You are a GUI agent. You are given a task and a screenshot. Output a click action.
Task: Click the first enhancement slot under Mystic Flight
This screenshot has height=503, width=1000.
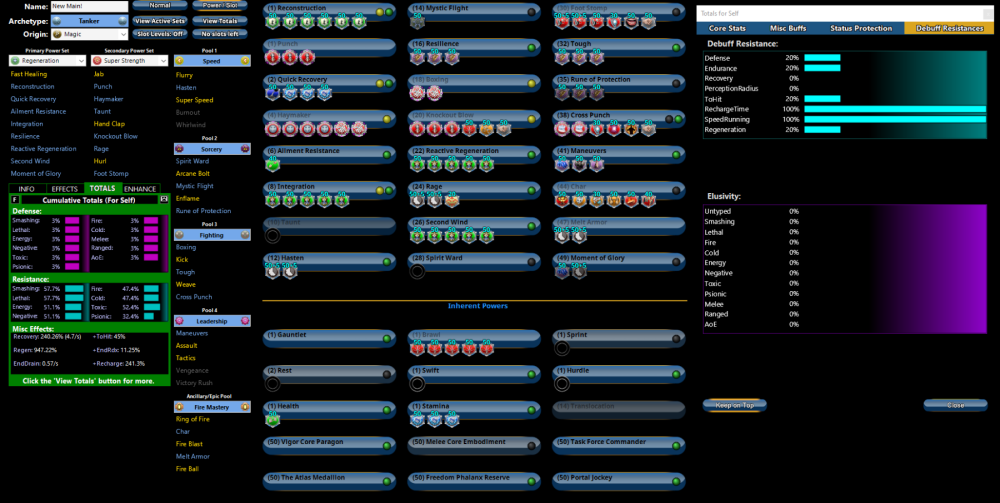pyautogui.click(x=417, y=22)
